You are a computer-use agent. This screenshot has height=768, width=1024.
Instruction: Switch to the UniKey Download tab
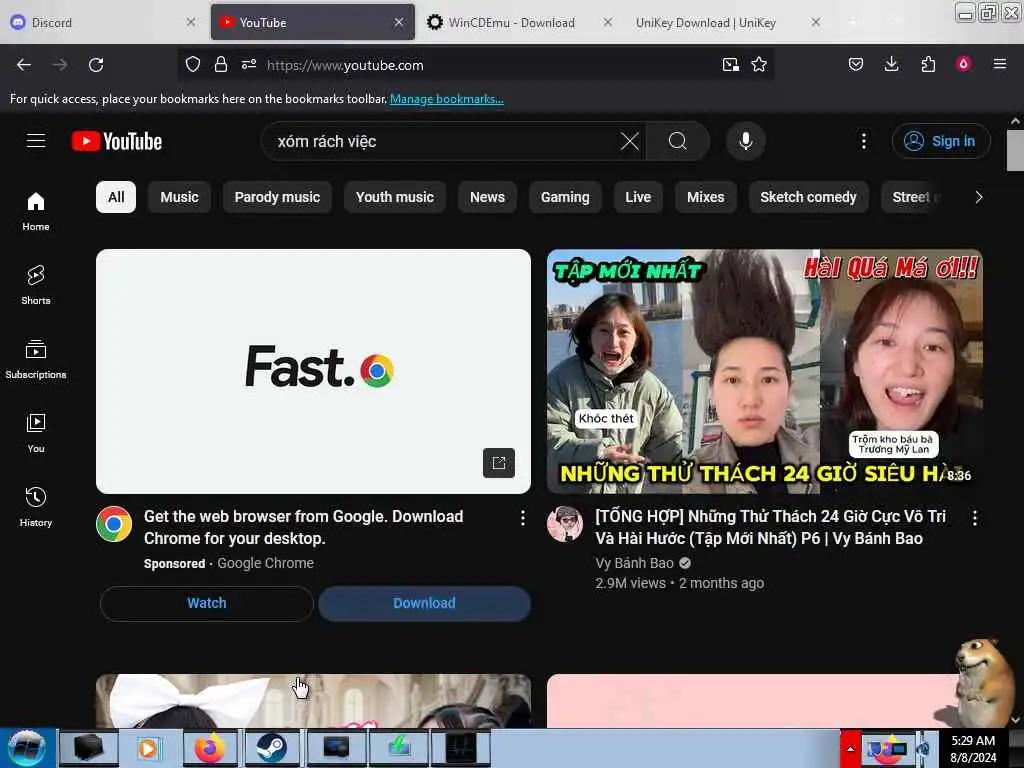725,22
